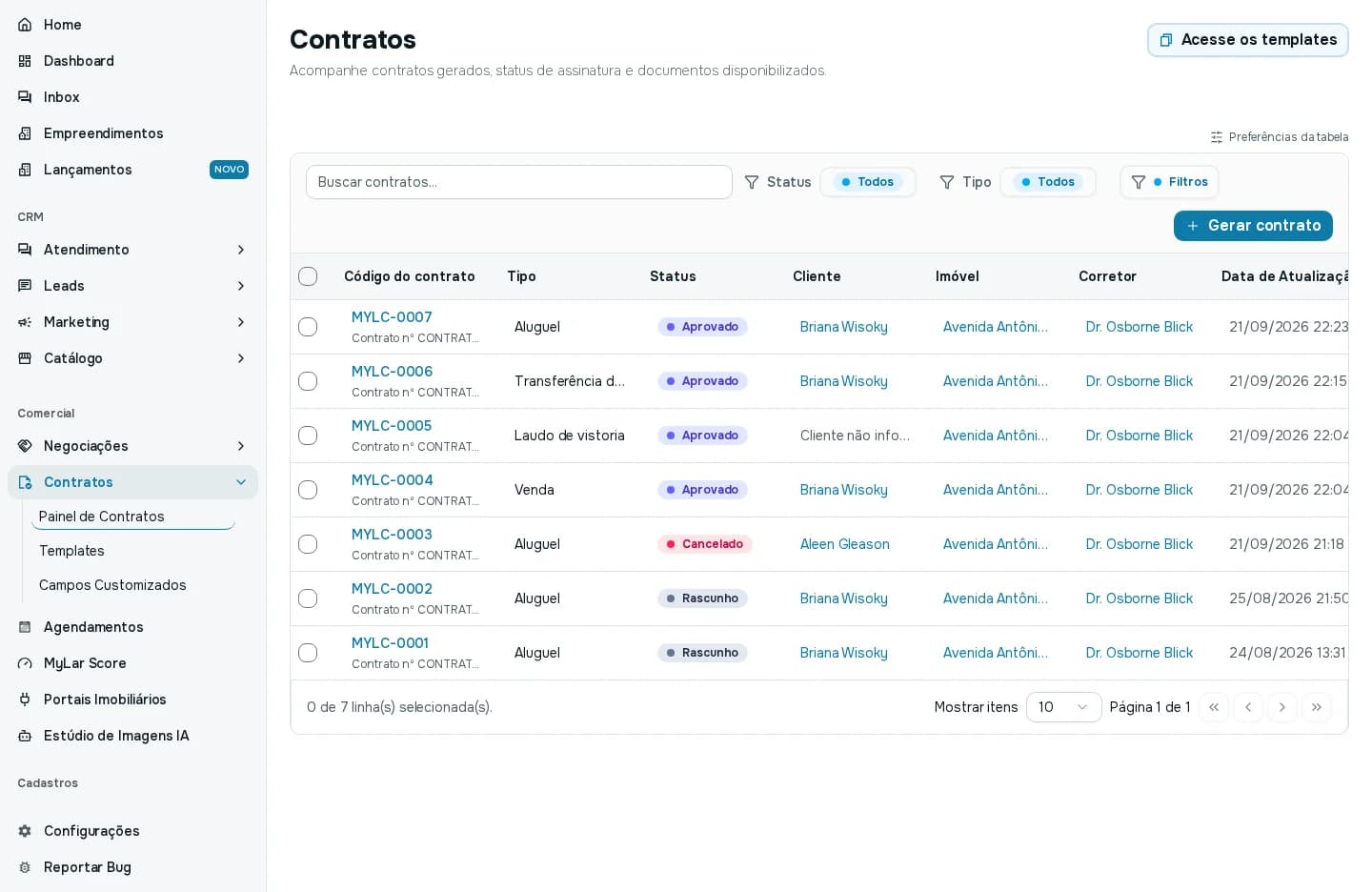Viewport: 1372px width, 892px height.
Task: Collapse the Contratos menu chevron
Action: pyautogui.click(x=241, y=482)
